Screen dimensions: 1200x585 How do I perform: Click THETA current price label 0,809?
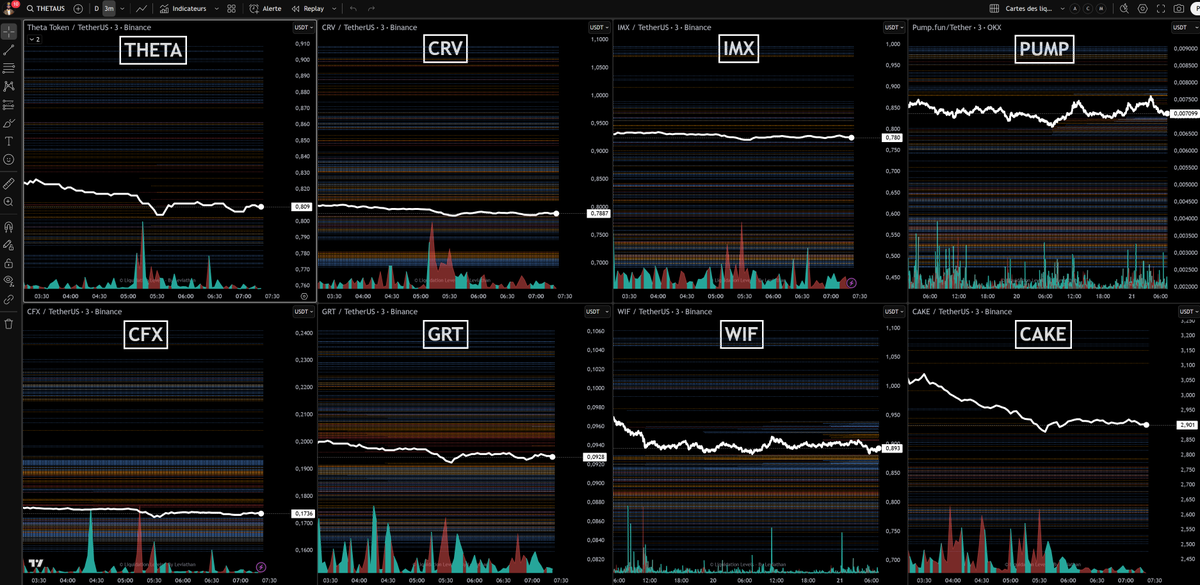(303, 207)
